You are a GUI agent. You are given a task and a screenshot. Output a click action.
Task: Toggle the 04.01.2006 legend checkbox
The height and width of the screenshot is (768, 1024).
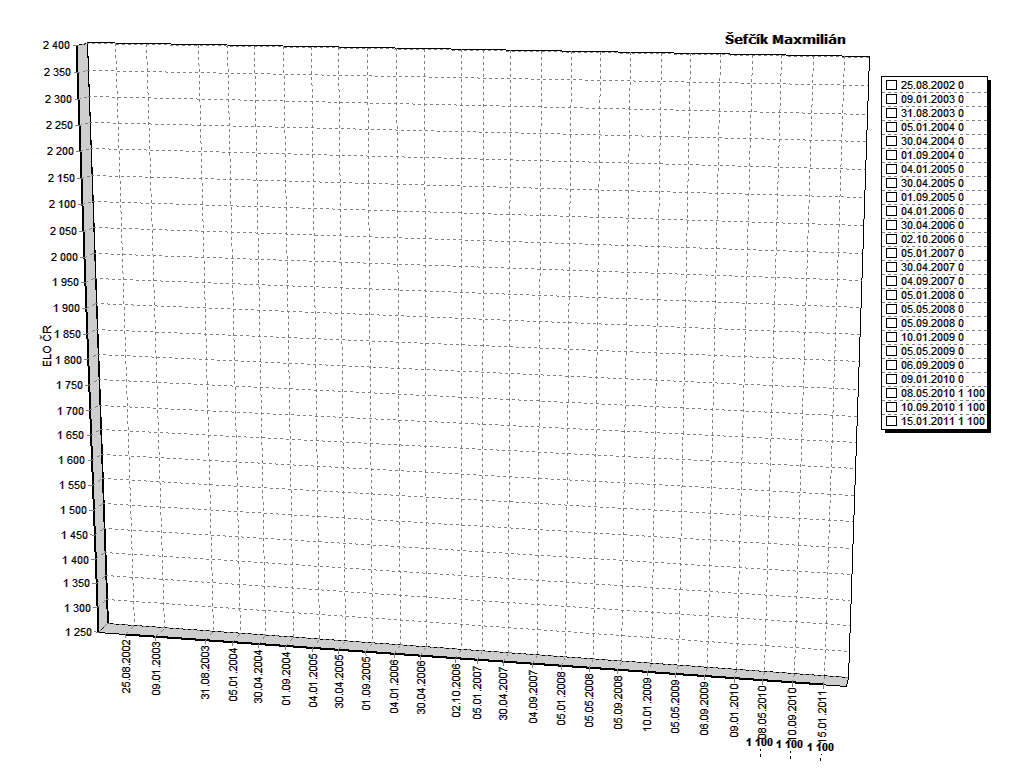pyautogui.click(x=891, y=211)
